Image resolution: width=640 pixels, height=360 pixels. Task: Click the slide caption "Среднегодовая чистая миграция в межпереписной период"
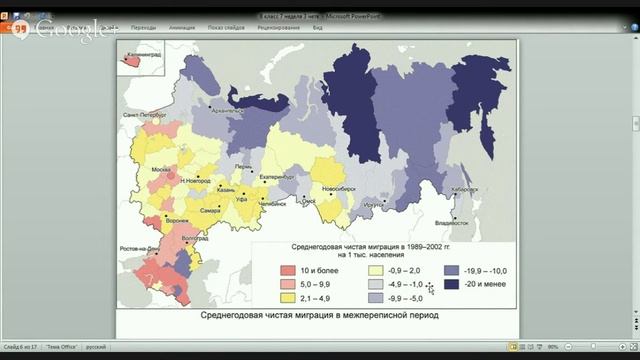(320, 315)
